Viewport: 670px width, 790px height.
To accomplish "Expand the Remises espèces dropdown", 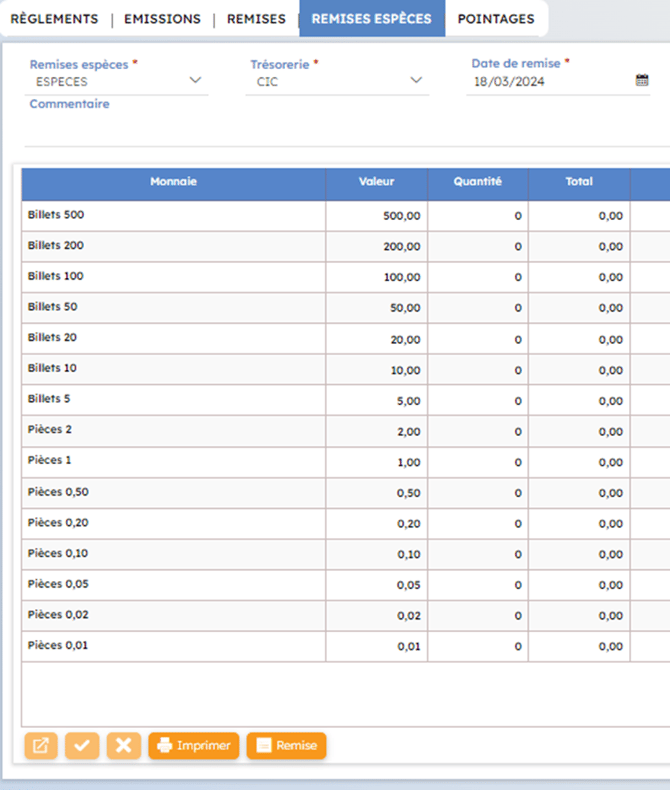I will click(195, 81).
